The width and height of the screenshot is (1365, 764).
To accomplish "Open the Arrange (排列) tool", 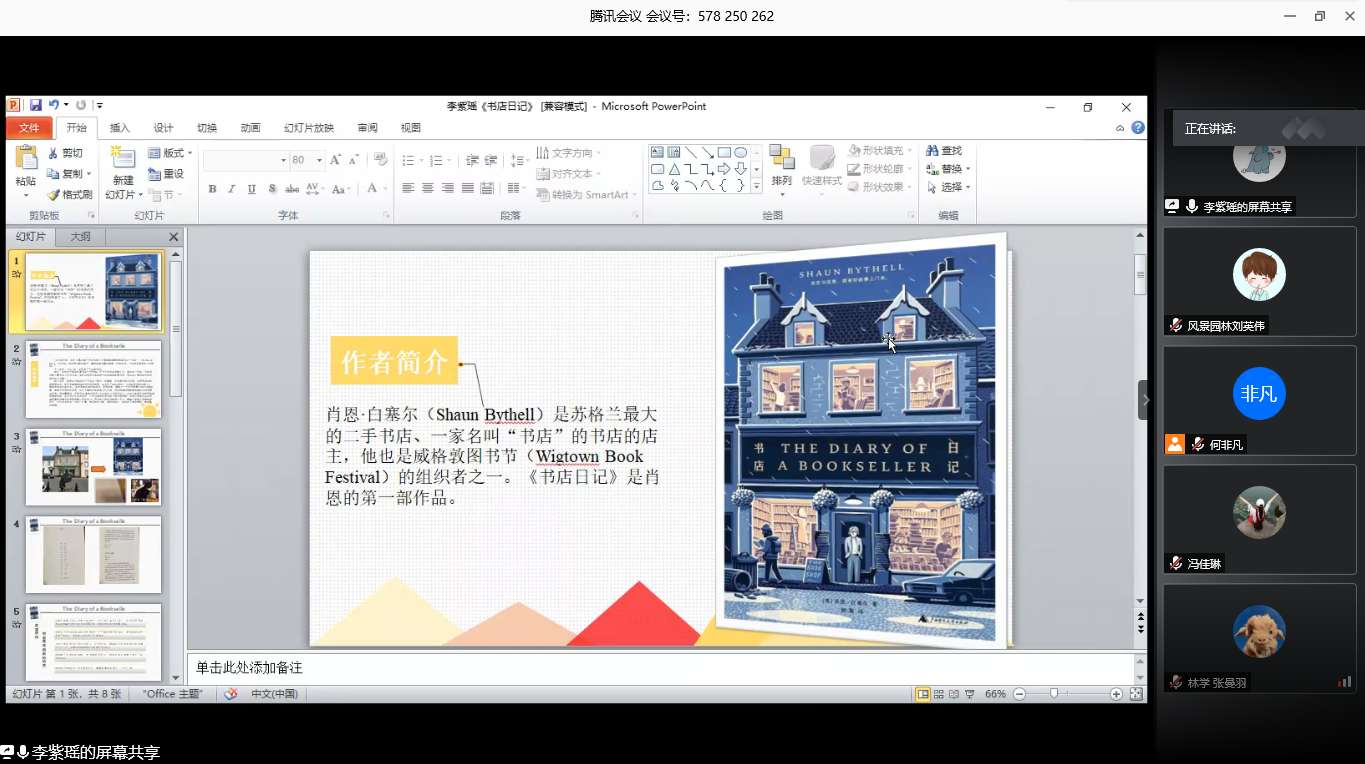I will coord(781,166).
